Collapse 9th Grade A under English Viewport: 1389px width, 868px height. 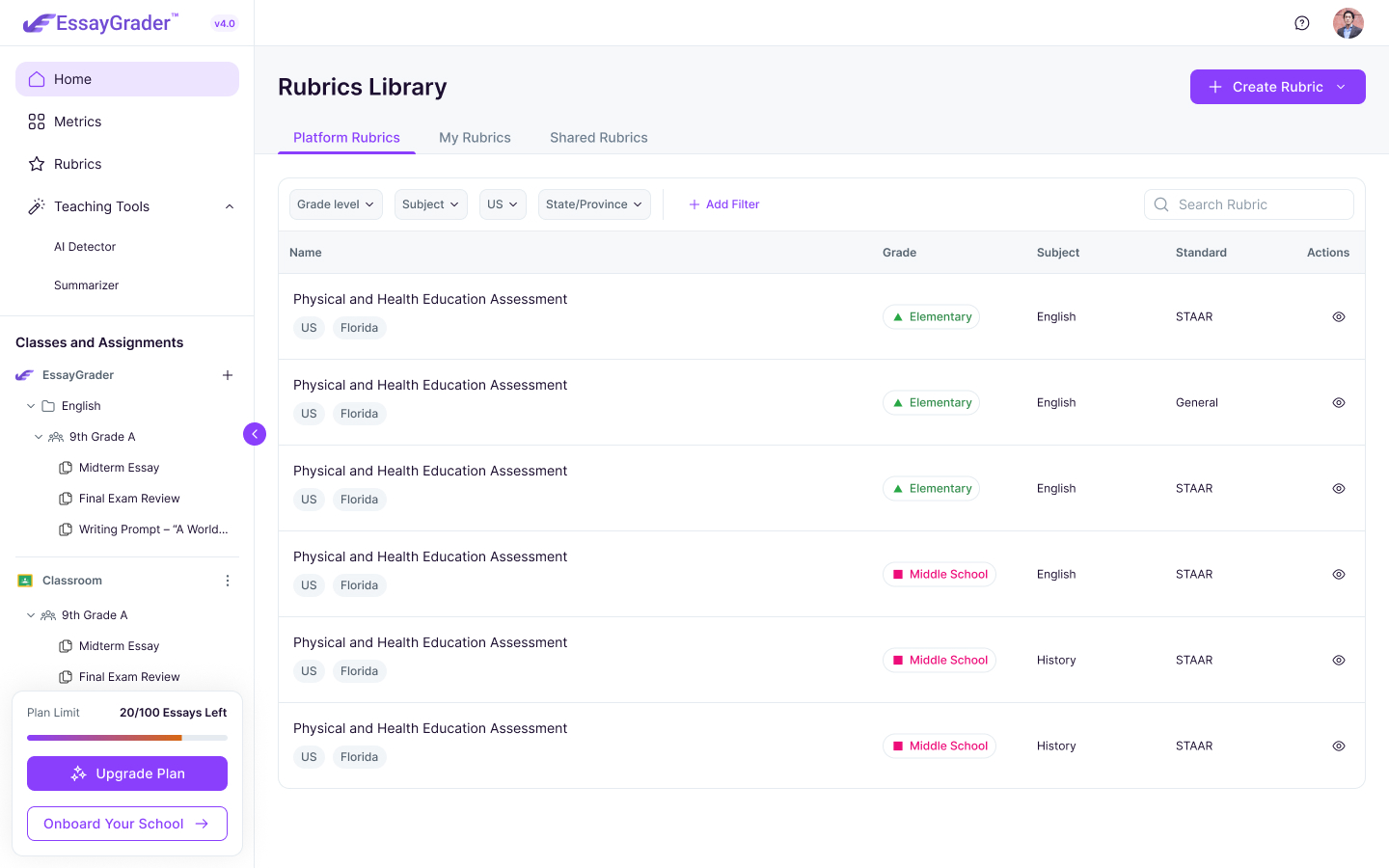39,437
